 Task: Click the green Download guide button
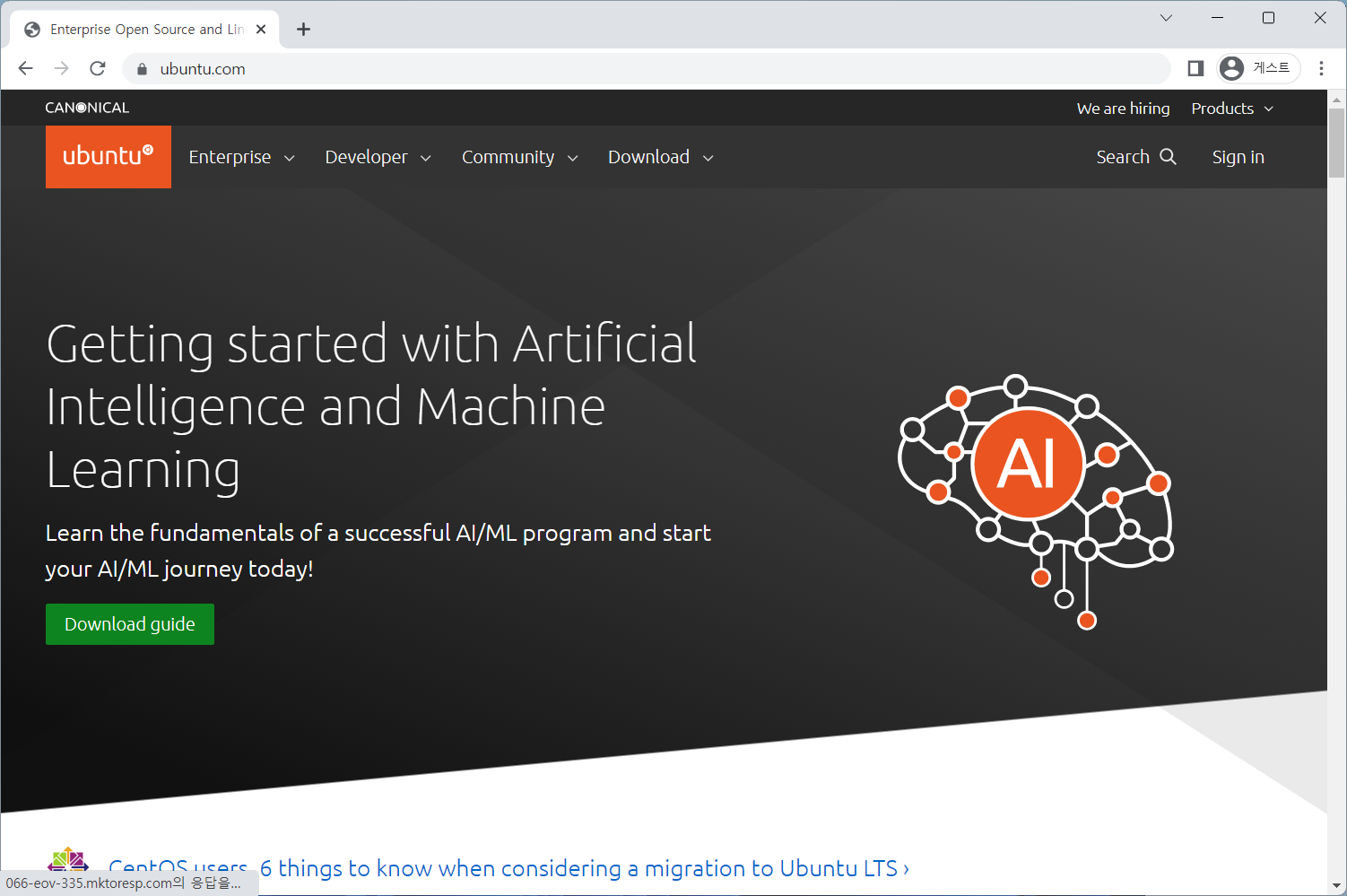pos(130,624)
